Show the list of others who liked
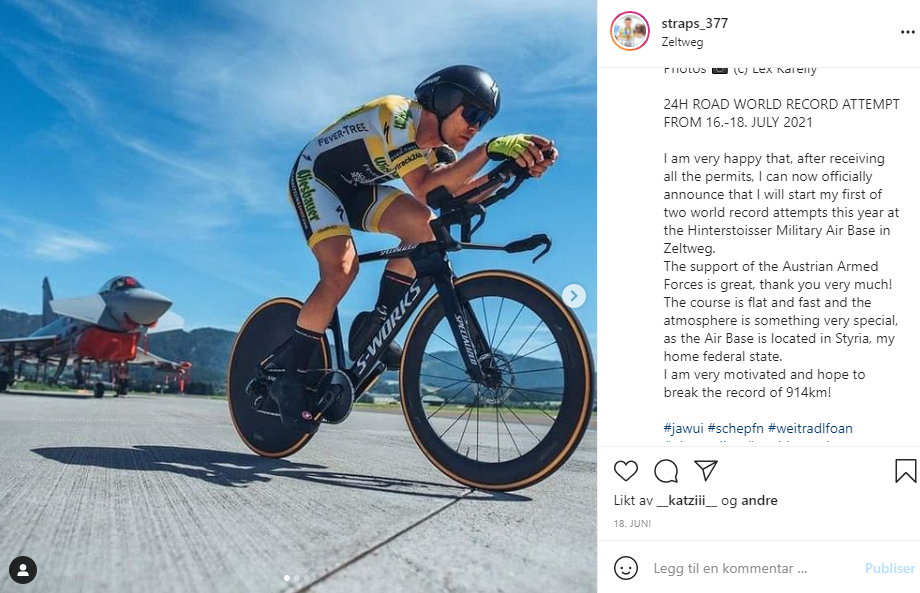 [x=759, y=501]
